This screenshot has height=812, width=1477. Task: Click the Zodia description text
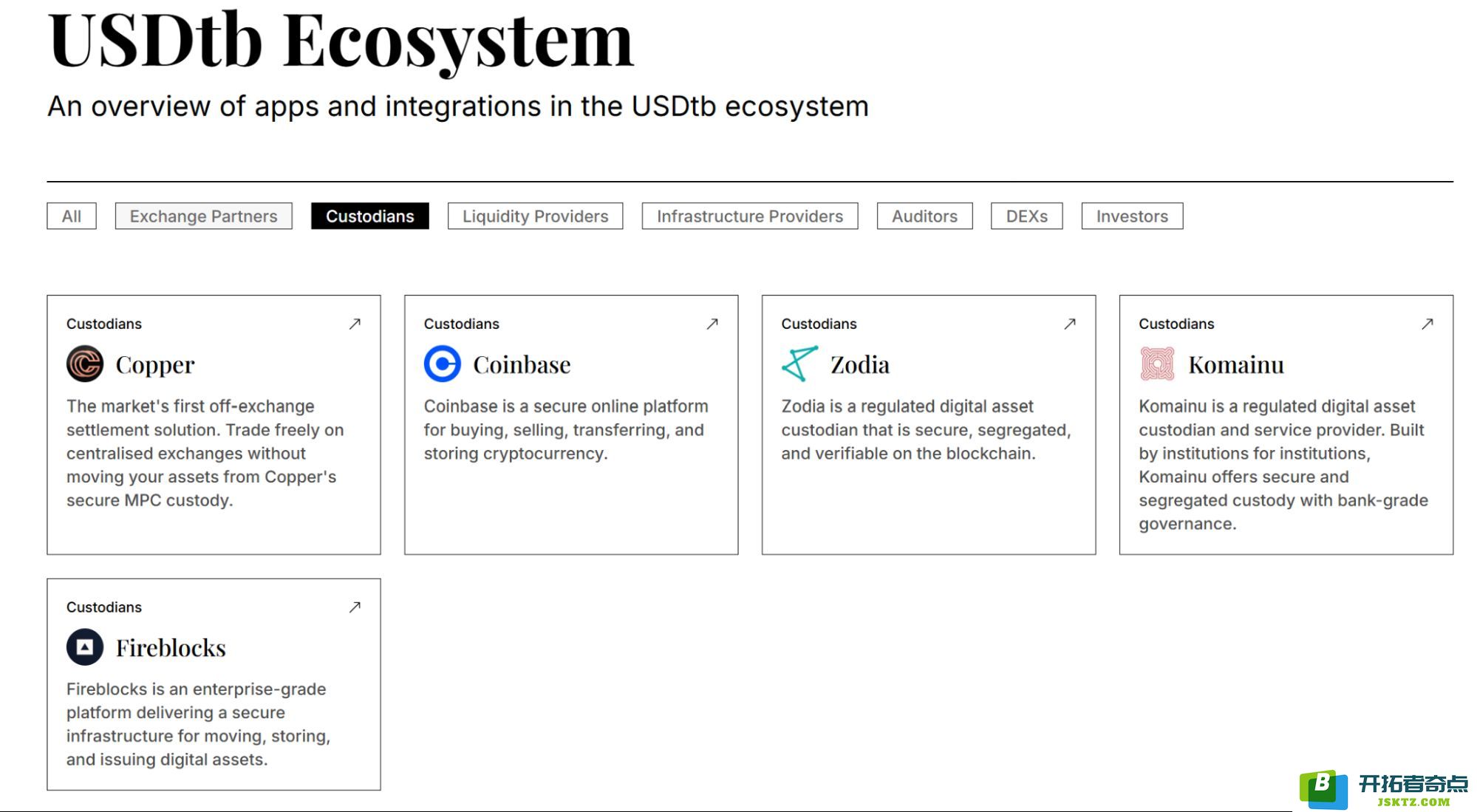[926, 429]
